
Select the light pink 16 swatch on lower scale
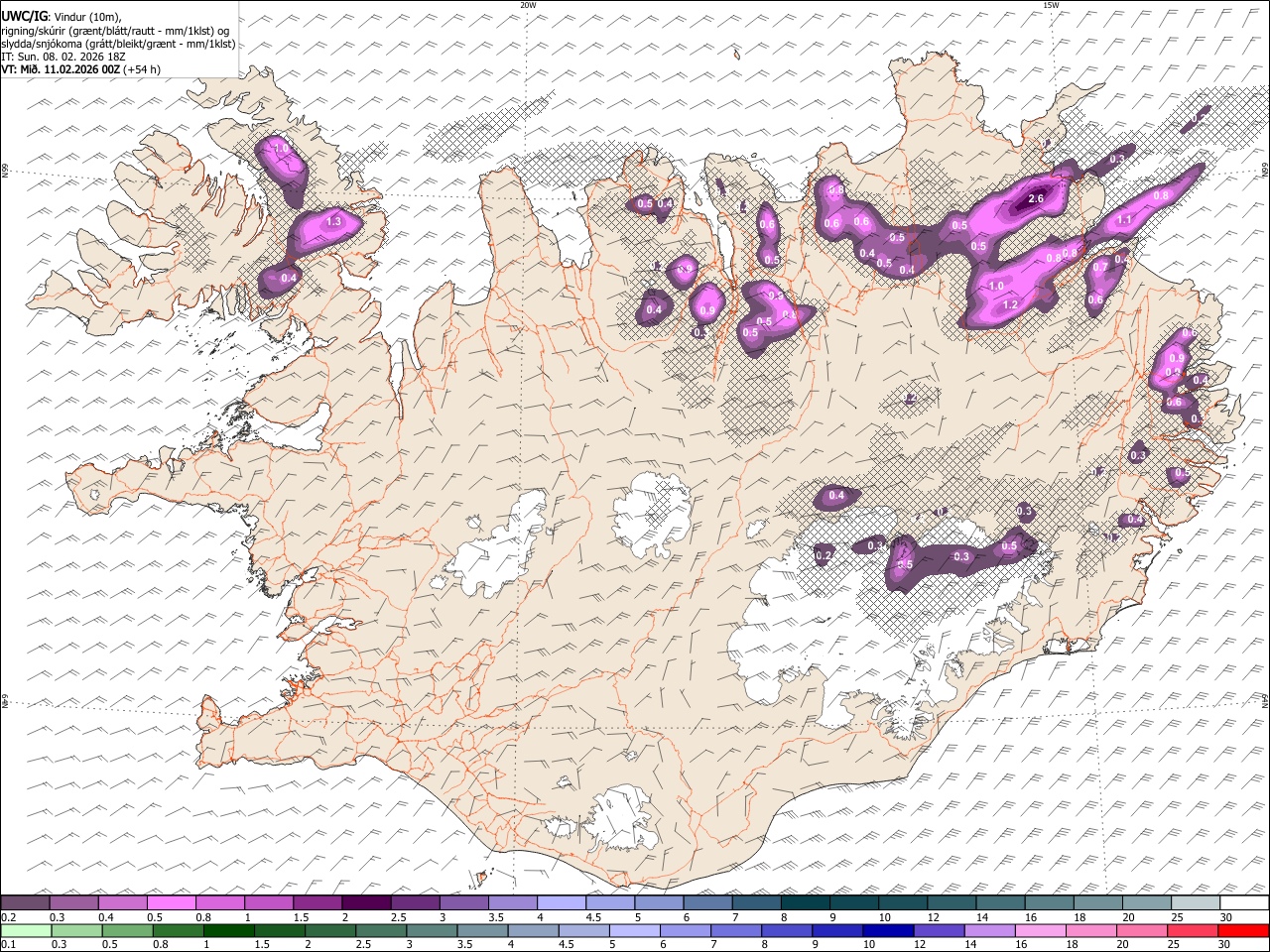point(1040,931)
